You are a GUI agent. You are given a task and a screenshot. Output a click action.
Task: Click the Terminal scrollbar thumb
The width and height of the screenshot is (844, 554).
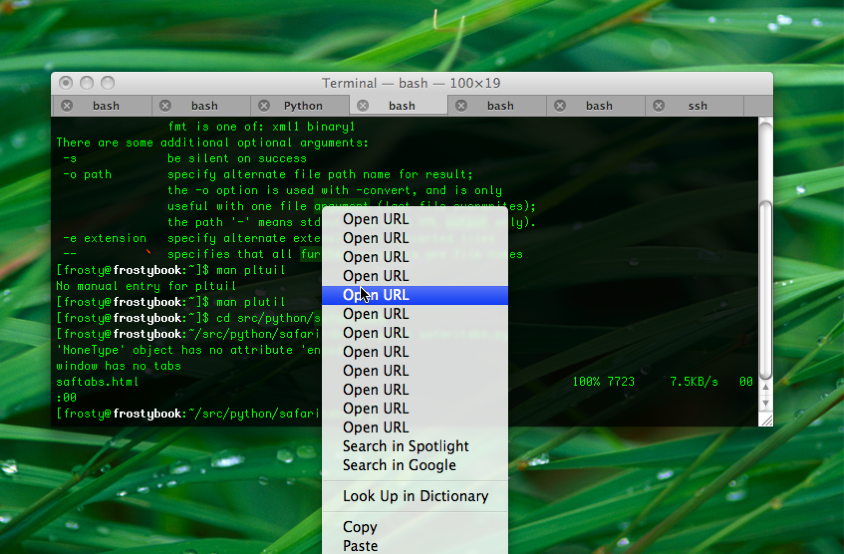click(765, 288)
